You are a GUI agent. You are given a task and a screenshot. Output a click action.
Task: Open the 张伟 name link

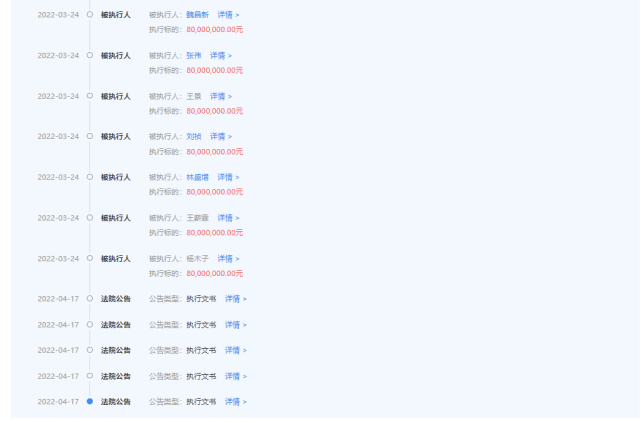[x=193, y=56]
